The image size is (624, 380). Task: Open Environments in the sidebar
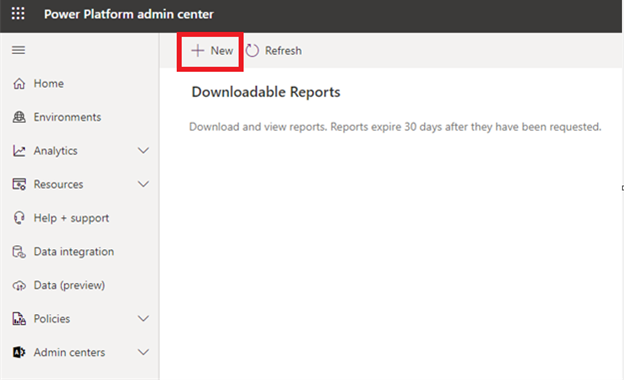(67, 117)
